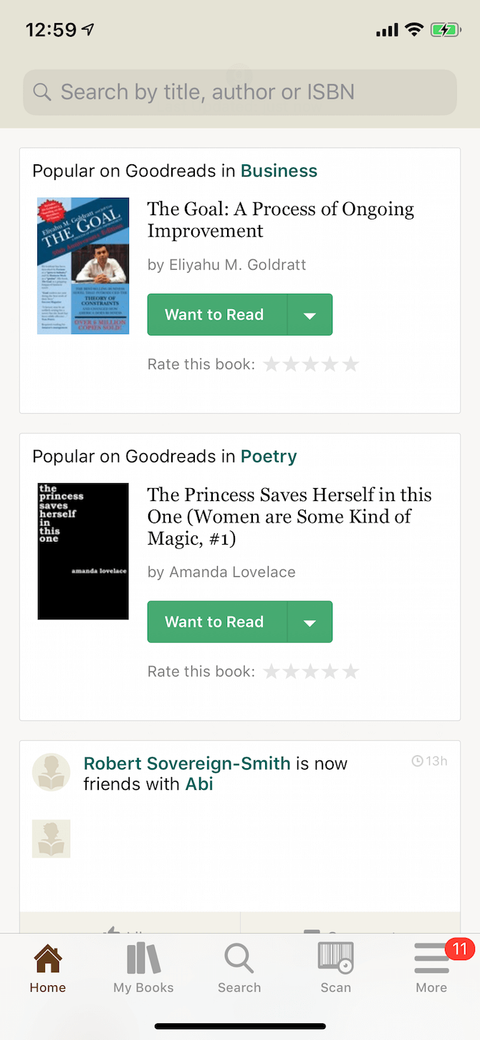The height and width of the screenshot is (1040, 480).
Task: Focus the title, author or ISBN search field
Action: (x=240, y=92)
